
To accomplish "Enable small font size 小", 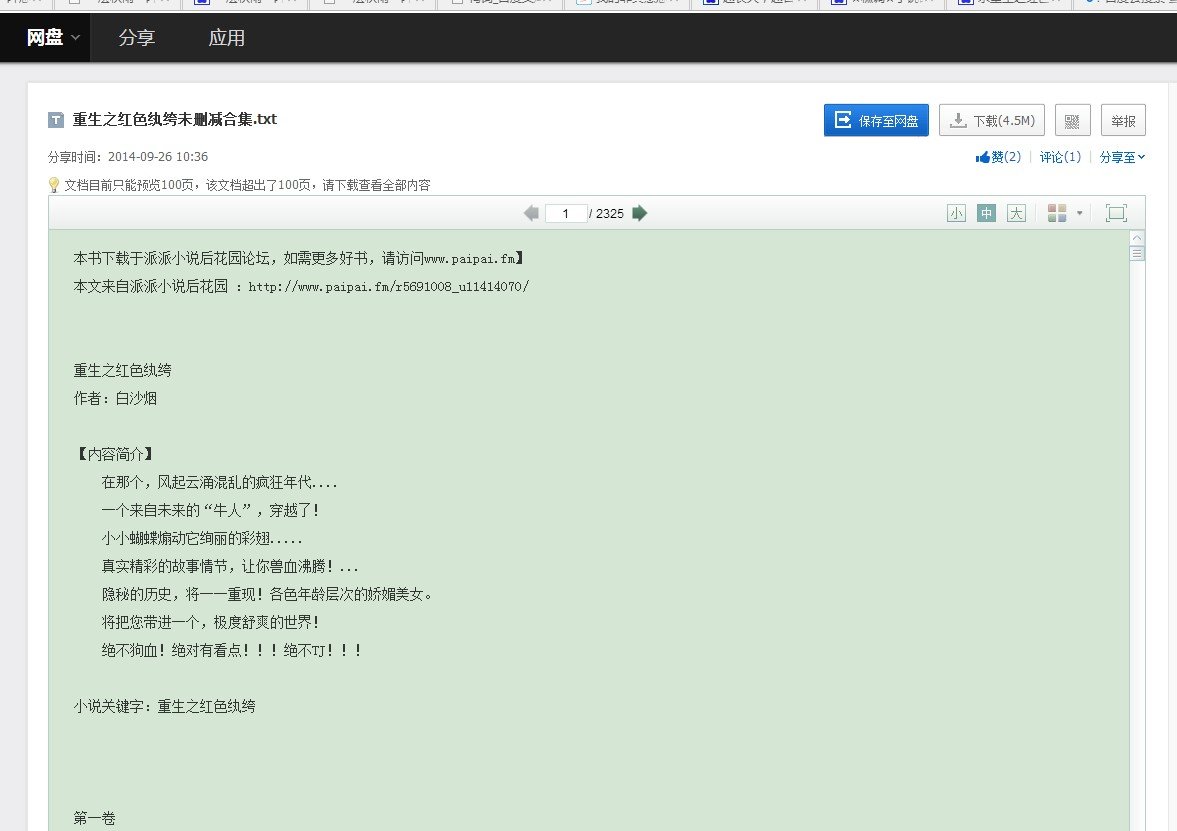I will click(956, 212).
